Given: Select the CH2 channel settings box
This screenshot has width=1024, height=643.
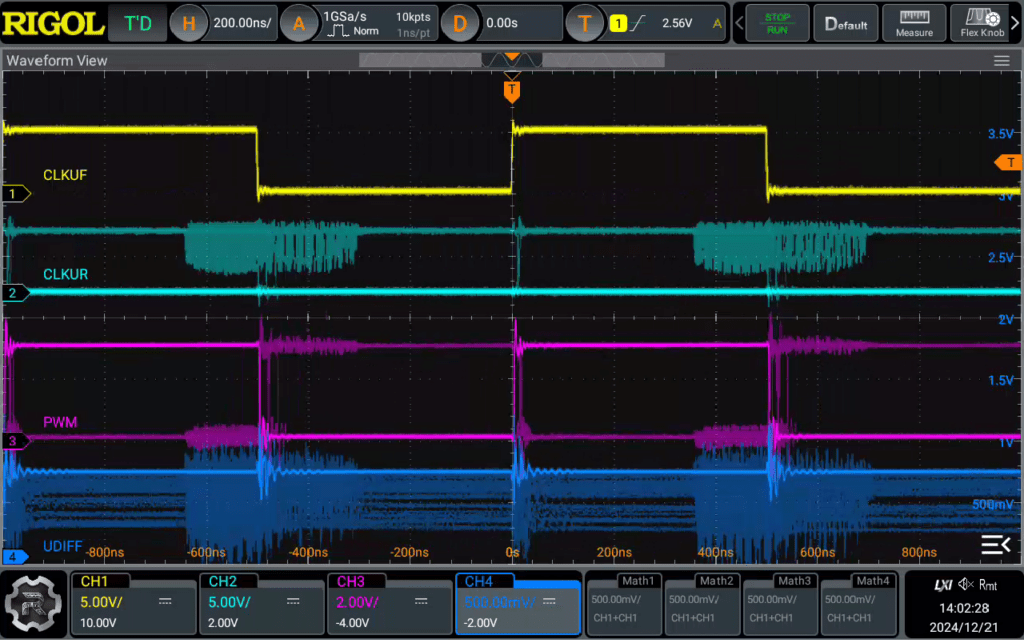Looking at the screenshot, I should pyautogui.click(x=261, y=604).
